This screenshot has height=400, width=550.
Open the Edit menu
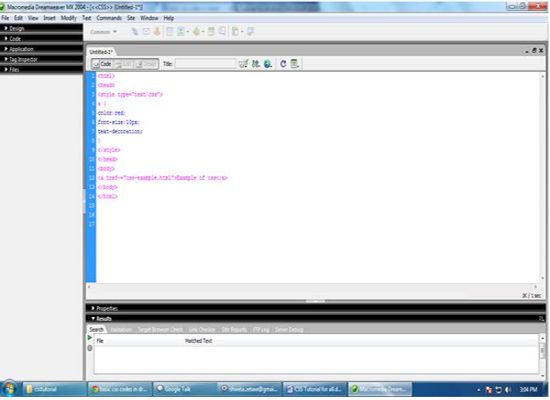click(x=18, y=18)
